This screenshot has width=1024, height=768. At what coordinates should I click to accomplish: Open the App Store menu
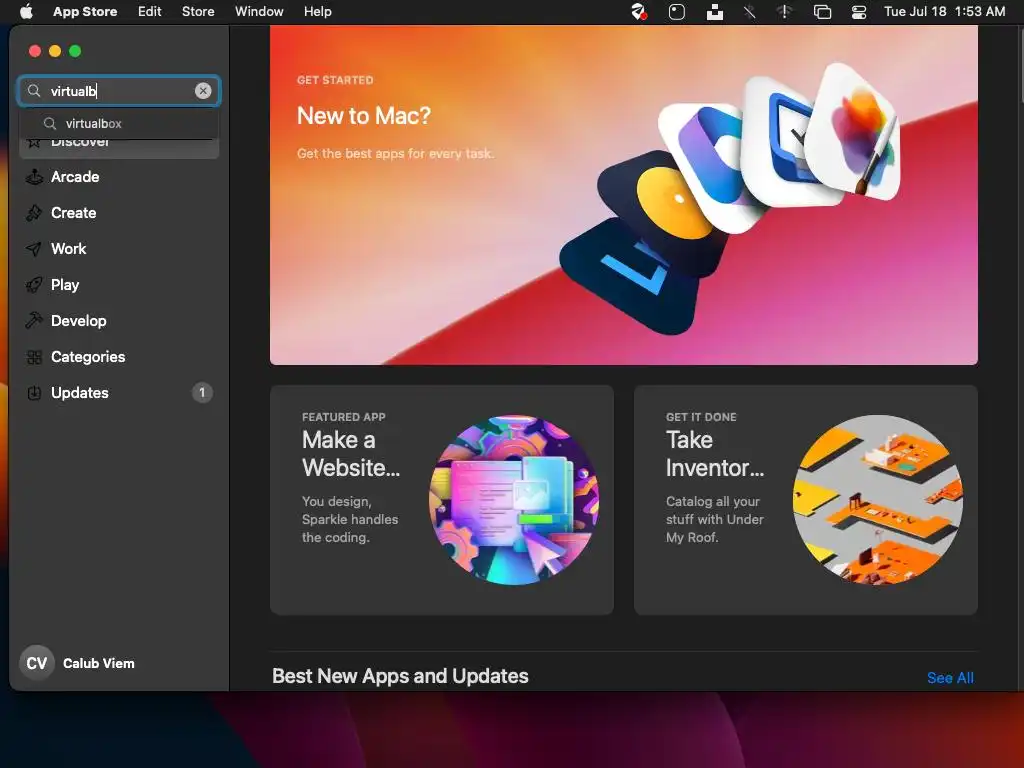tap(85, 11)
